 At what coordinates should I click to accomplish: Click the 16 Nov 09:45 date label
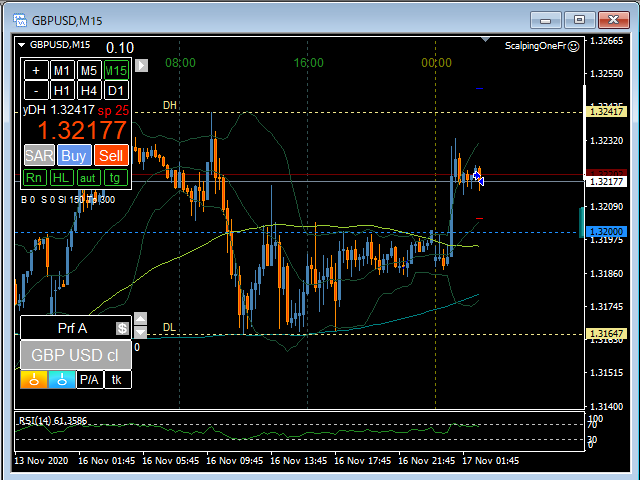(235, 461)
